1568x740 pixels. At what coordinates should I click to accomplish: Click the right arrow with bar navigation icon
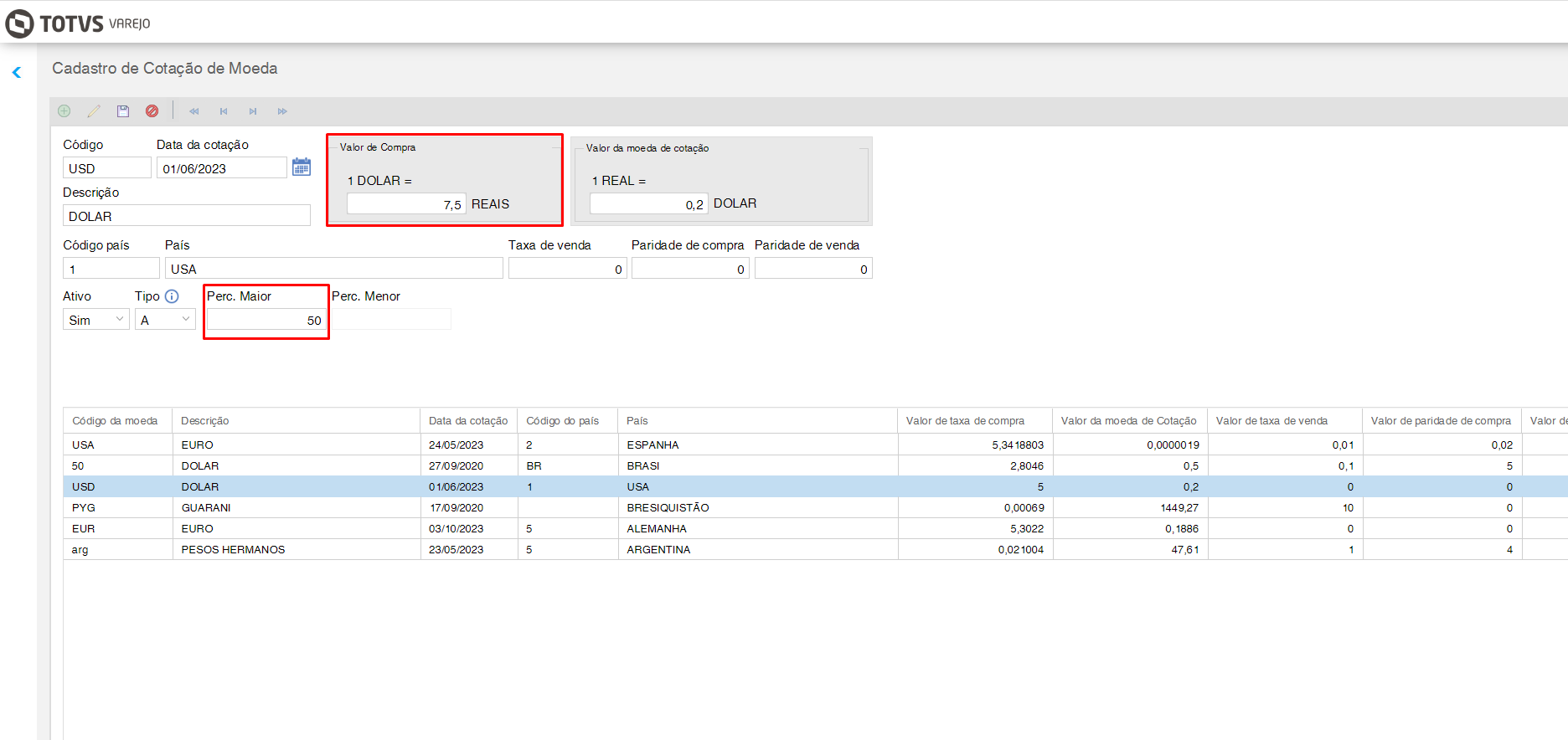[253, 110]
